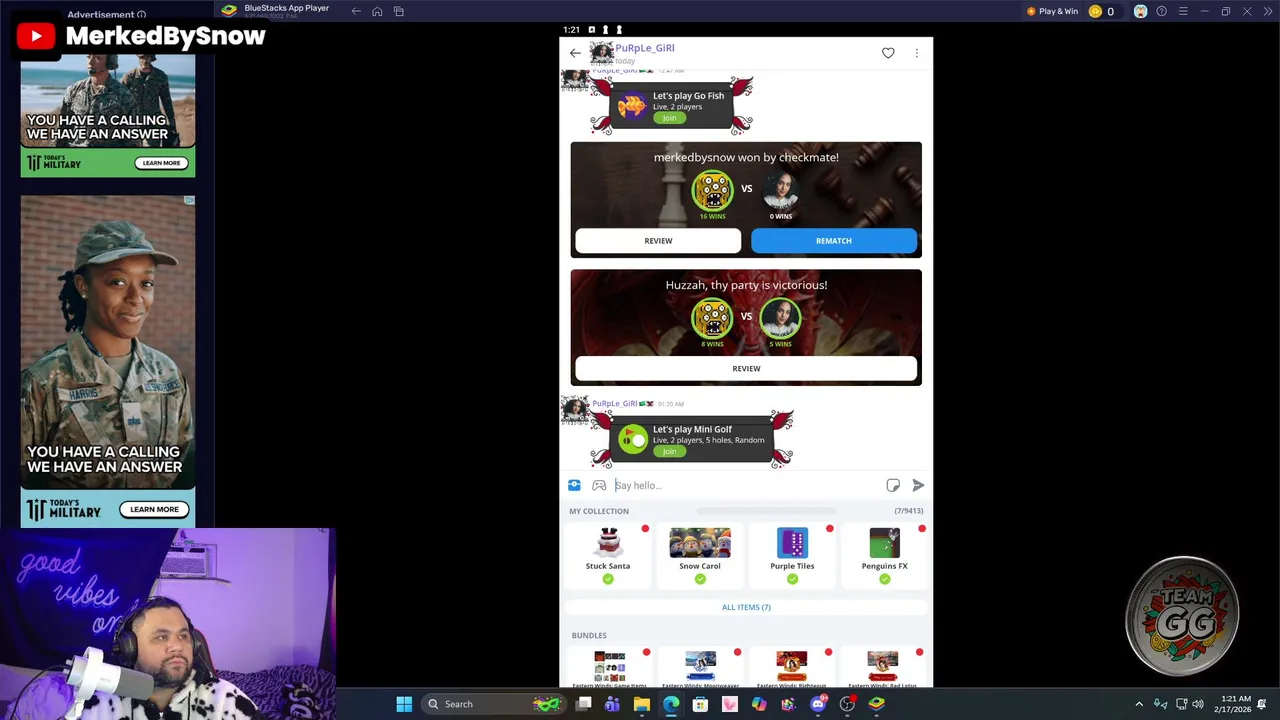Viewport: 1280px width, 720px height.
Task: Open File Explorer from the taskbar
Action: click(x=642, y=704)
